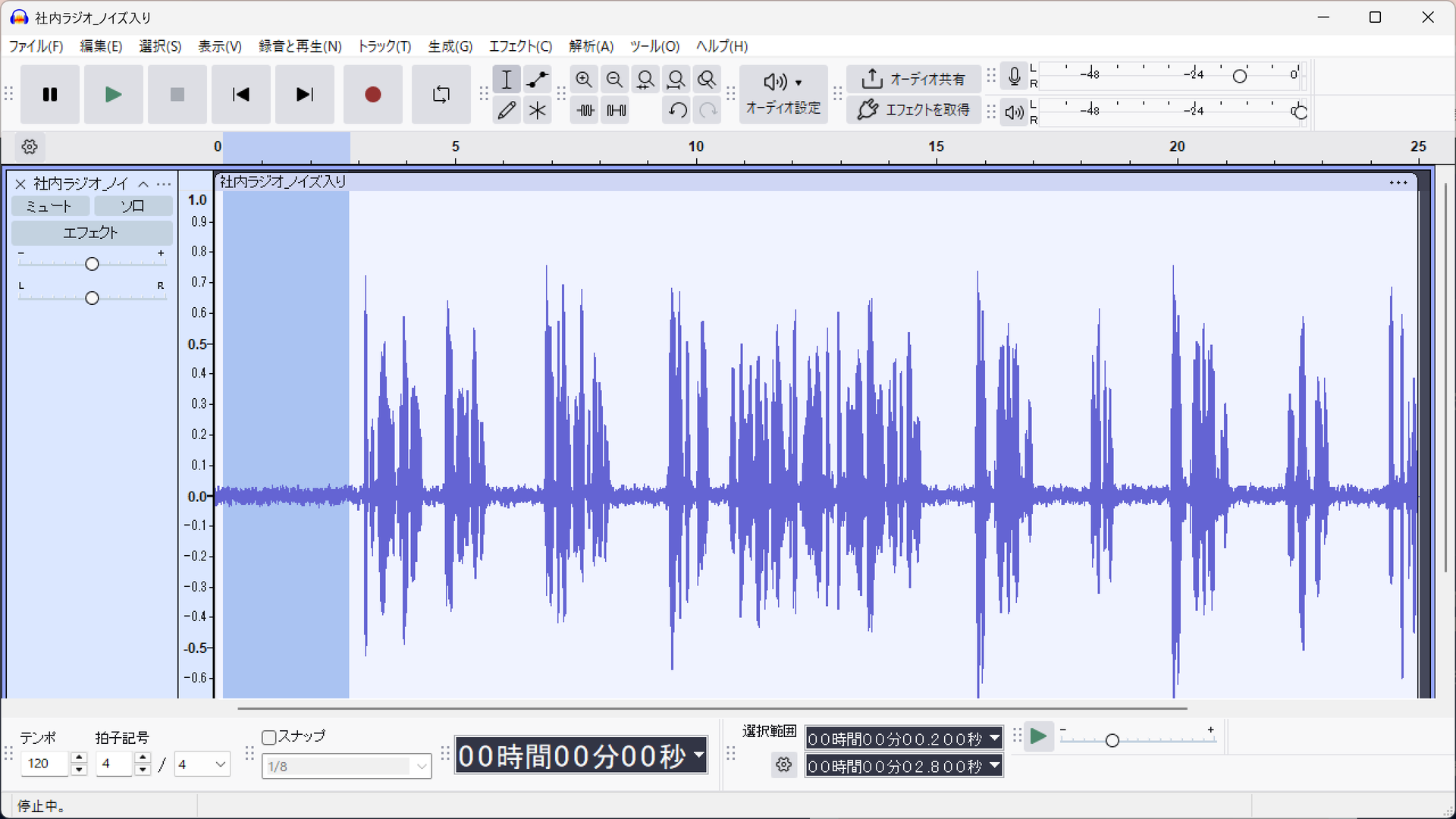Click the Trim audio outside selection icon
The width and height of the screenshot is (1456, 819).
(x=585, y=110)
